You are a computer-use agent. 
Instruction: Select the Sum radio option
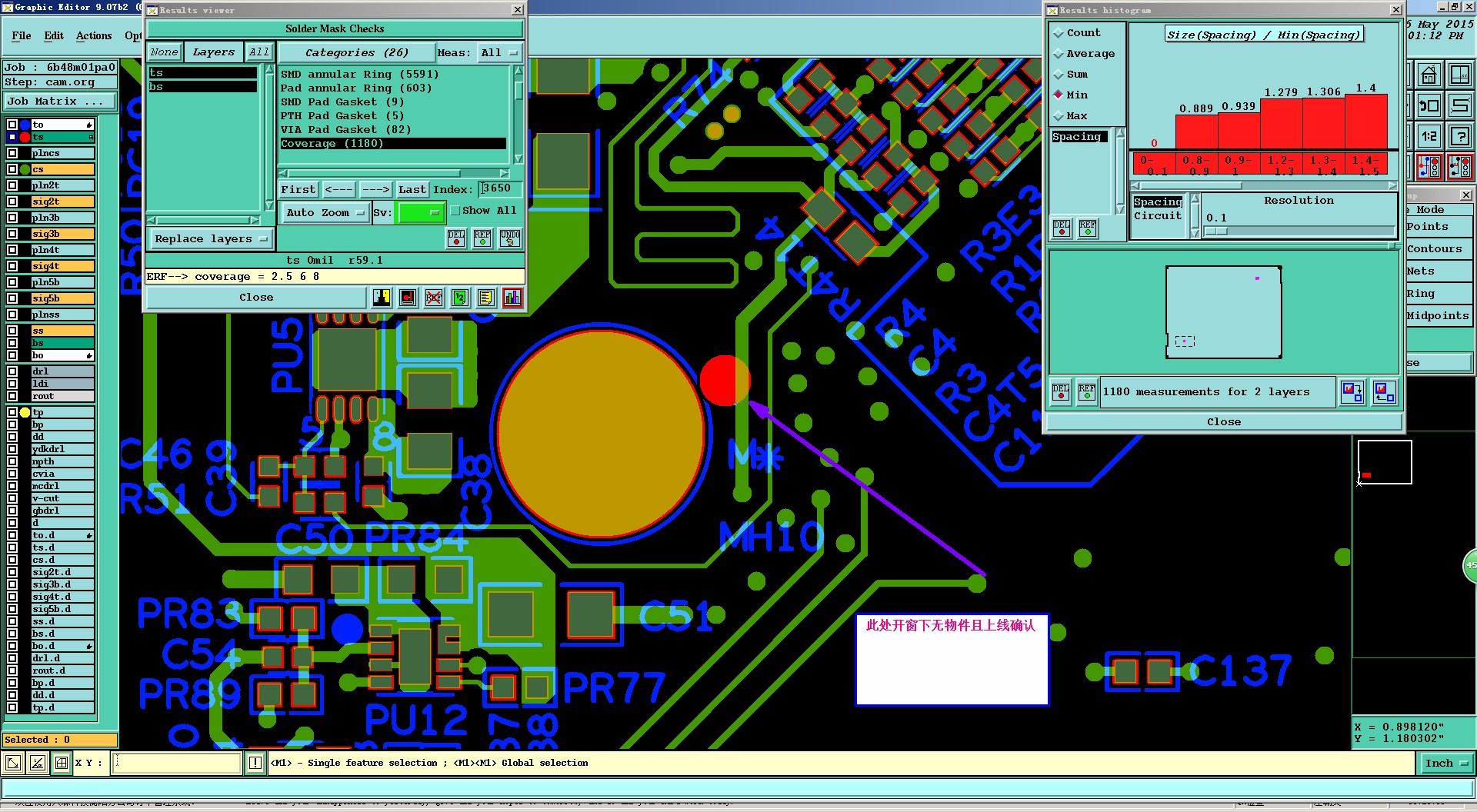pos(1059,75)
